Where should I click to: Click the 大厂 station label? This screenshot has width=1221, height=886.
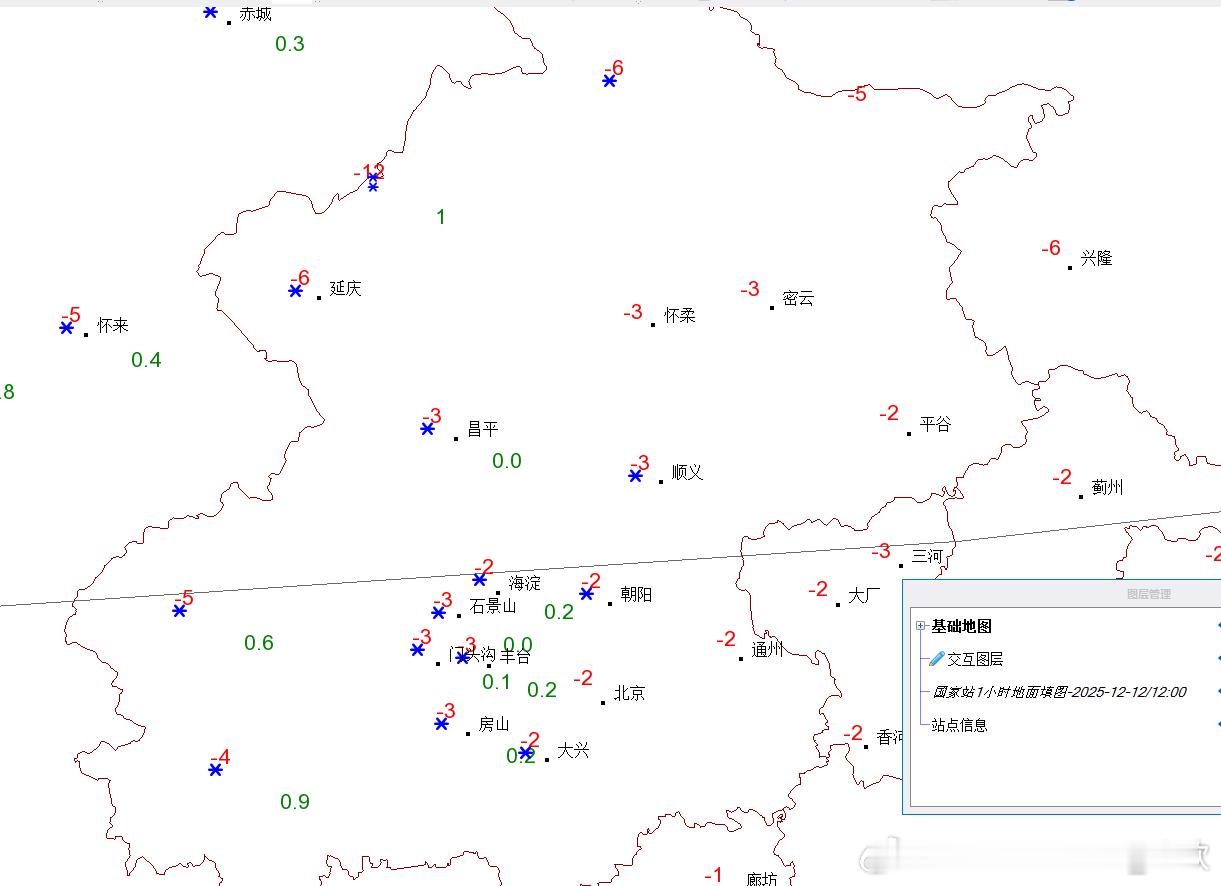864,595
